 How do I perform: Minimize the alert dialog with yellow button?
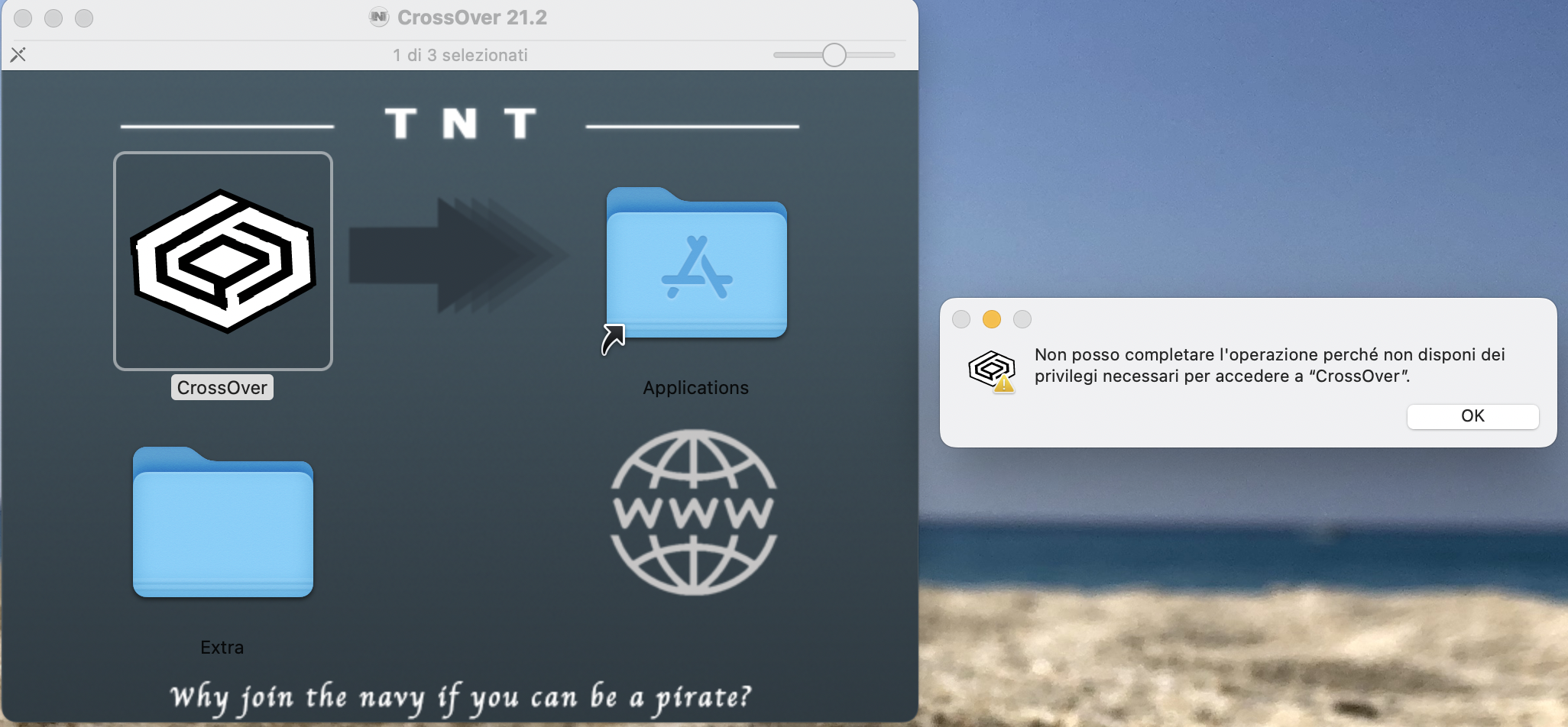(x=992, y=319)
